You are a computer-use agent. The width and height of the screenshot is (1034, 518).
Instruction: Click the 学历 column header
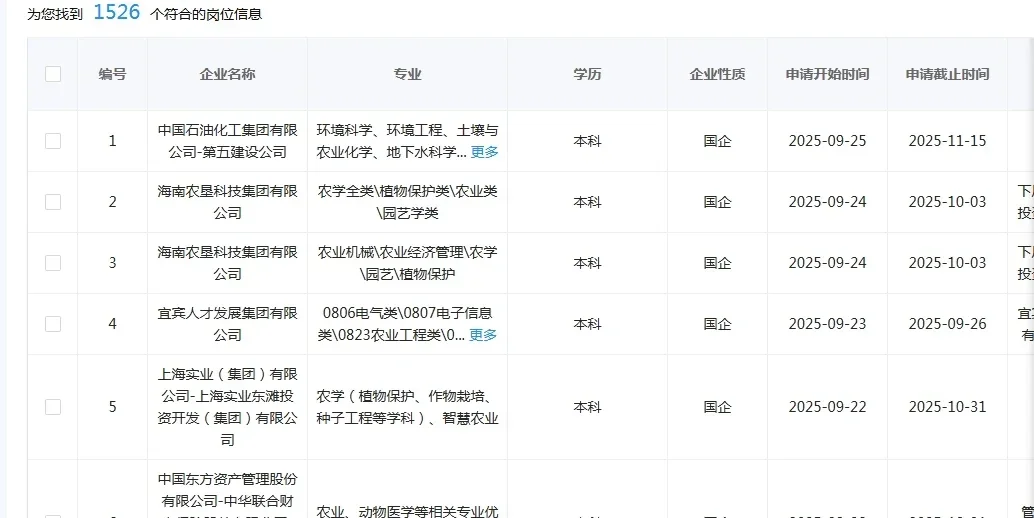587,74
